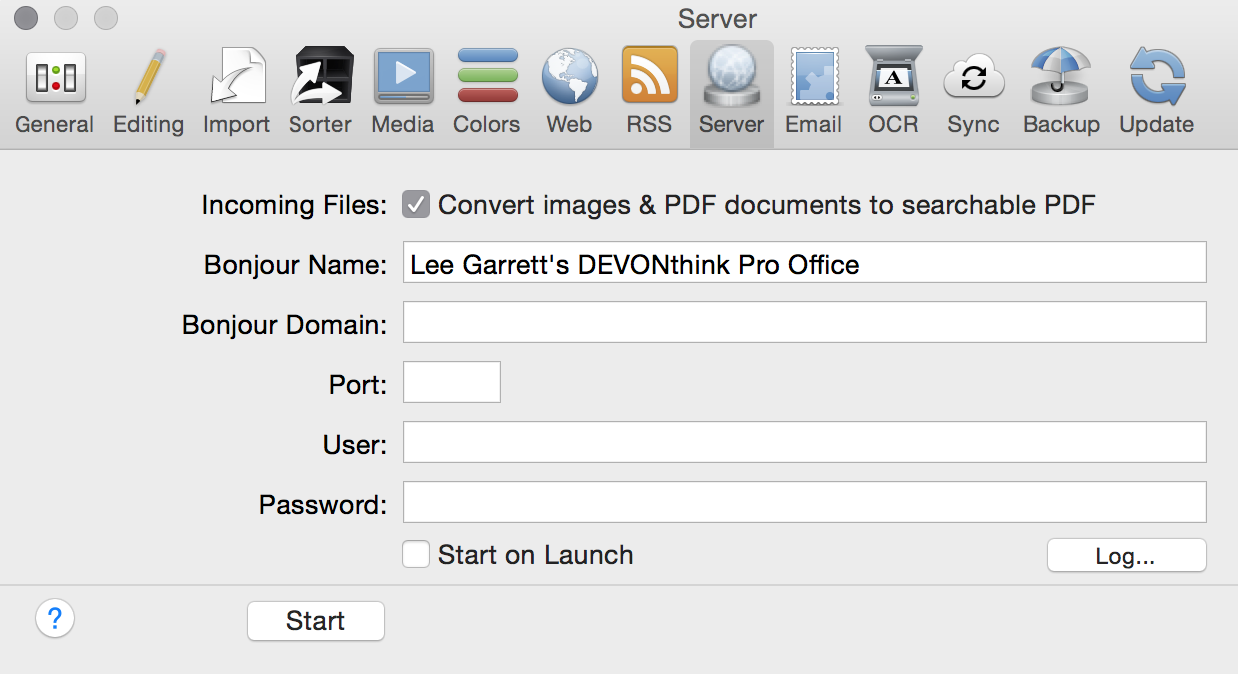This screenshot has width=1238, height=674.
Task: Open the Update preferences pane
Action: tap(1156, 92)
